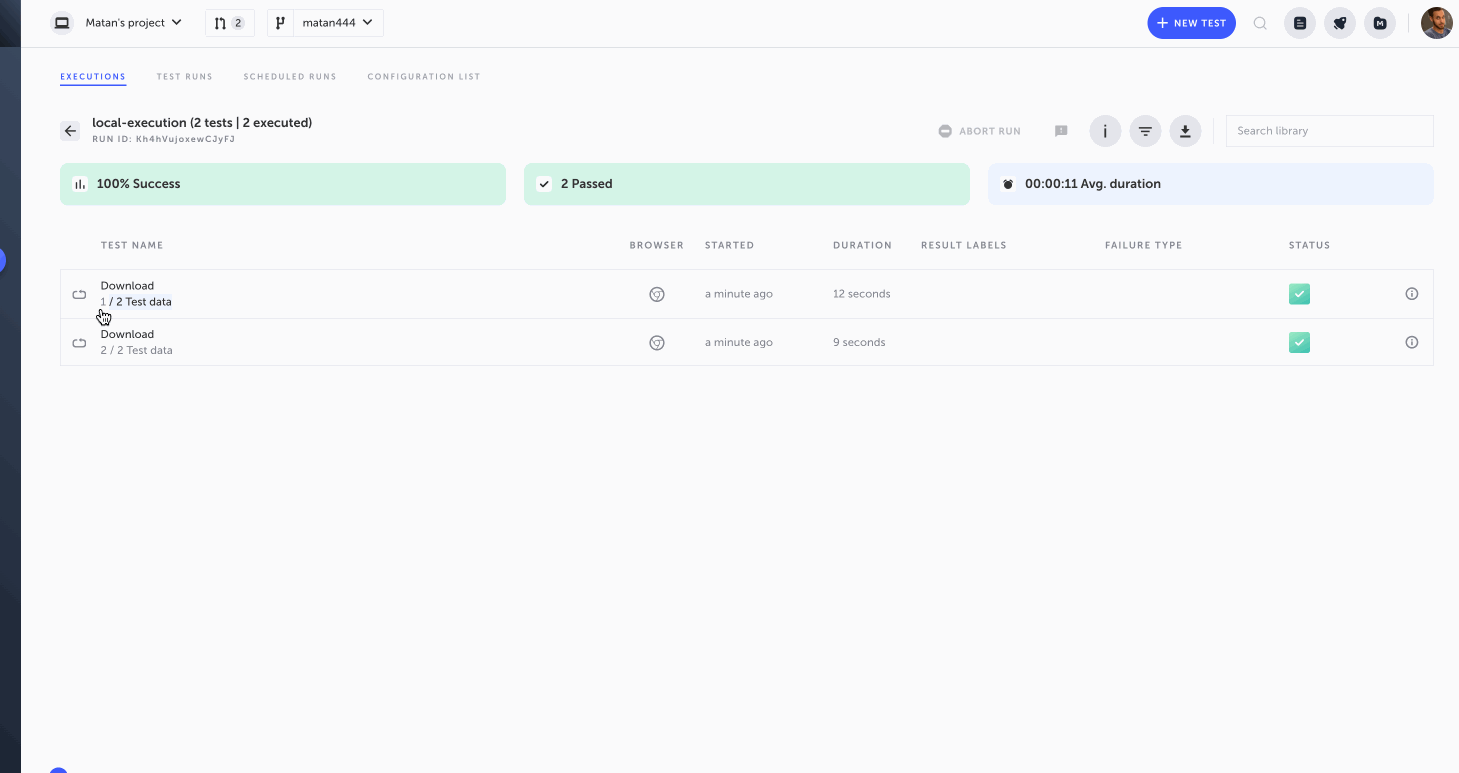The height and width of the screenshot is (773, 1459).
Task: Open the filter results icon
Action: click(x=1144, y=130)
